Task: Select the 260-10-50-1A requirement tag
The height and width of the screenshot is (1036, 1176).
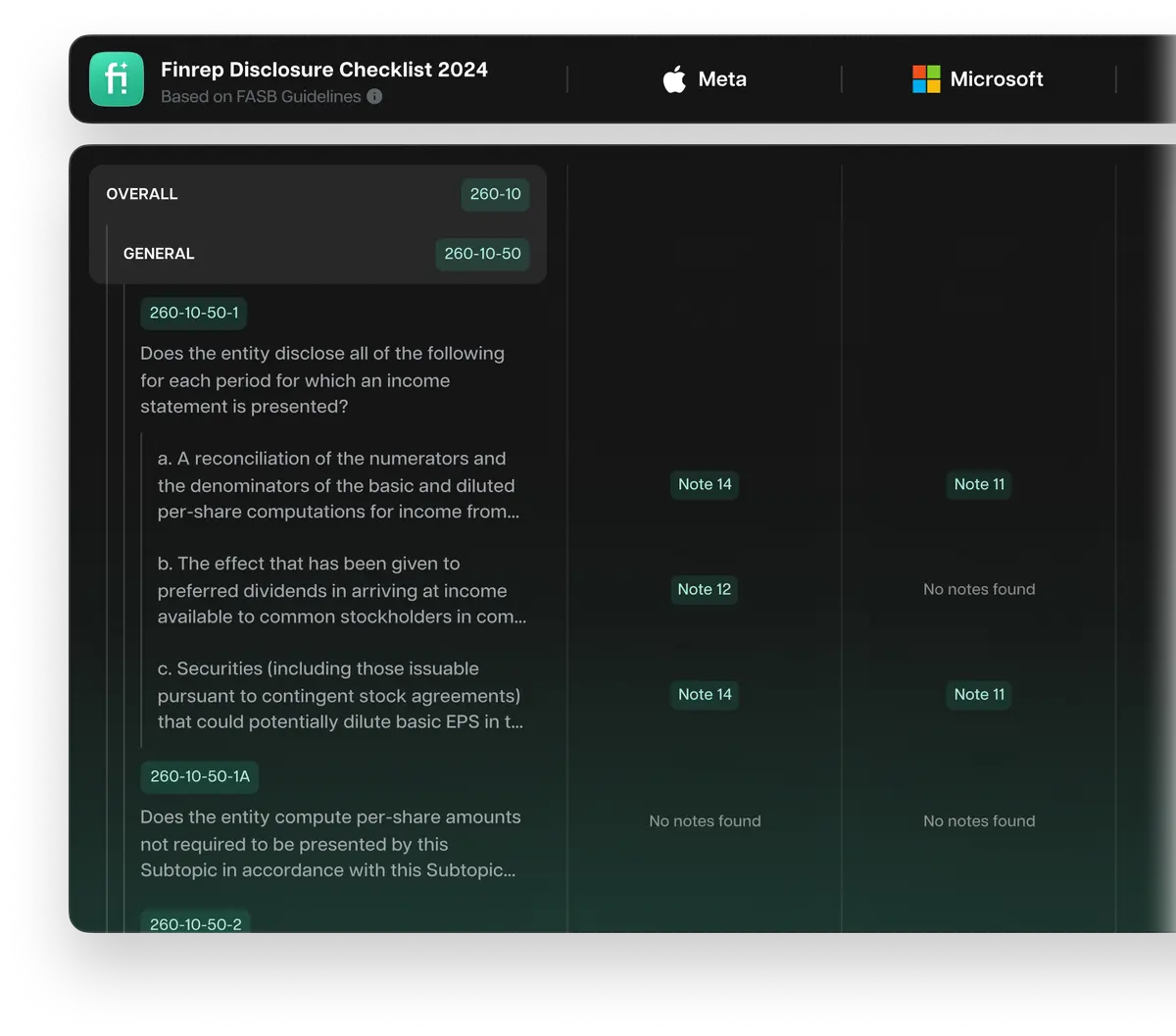Action: coord(199,777)
